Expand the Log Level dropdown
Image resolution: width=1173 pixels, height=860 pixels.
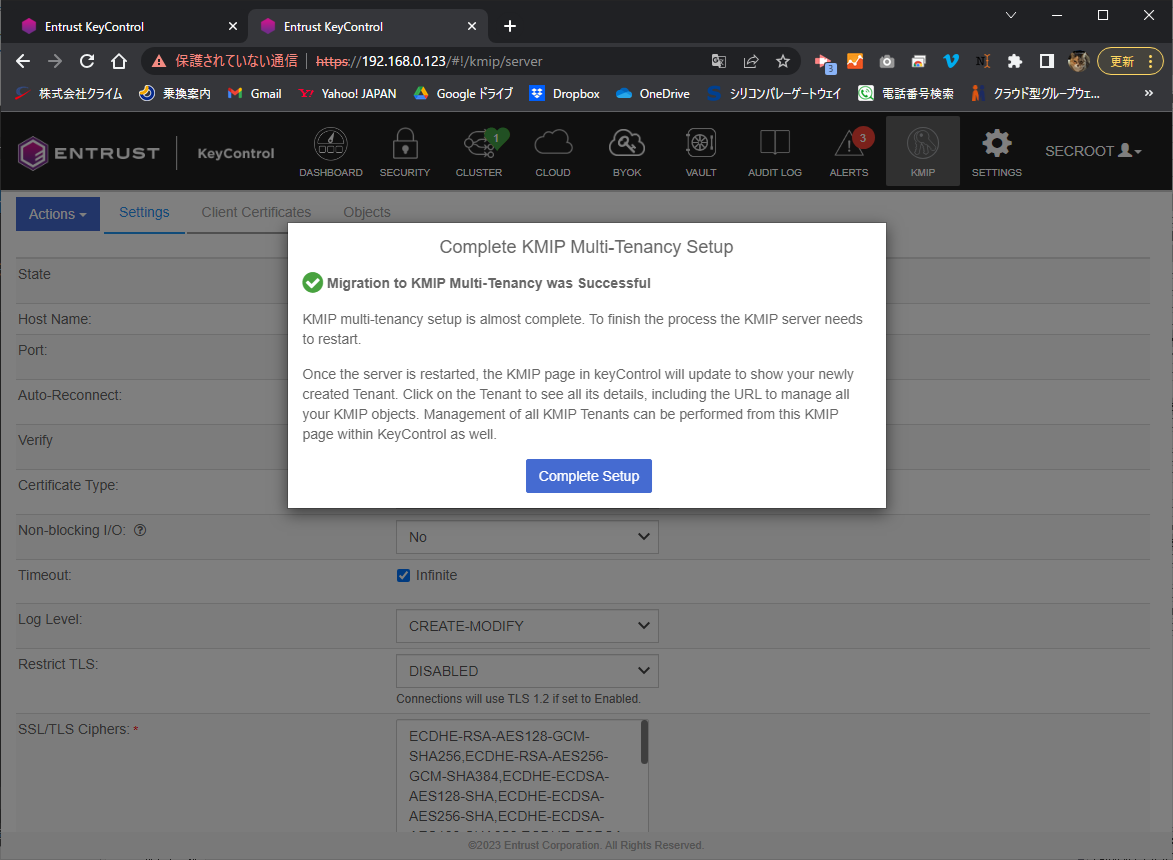pyautogui.click(x=527, y=626)
